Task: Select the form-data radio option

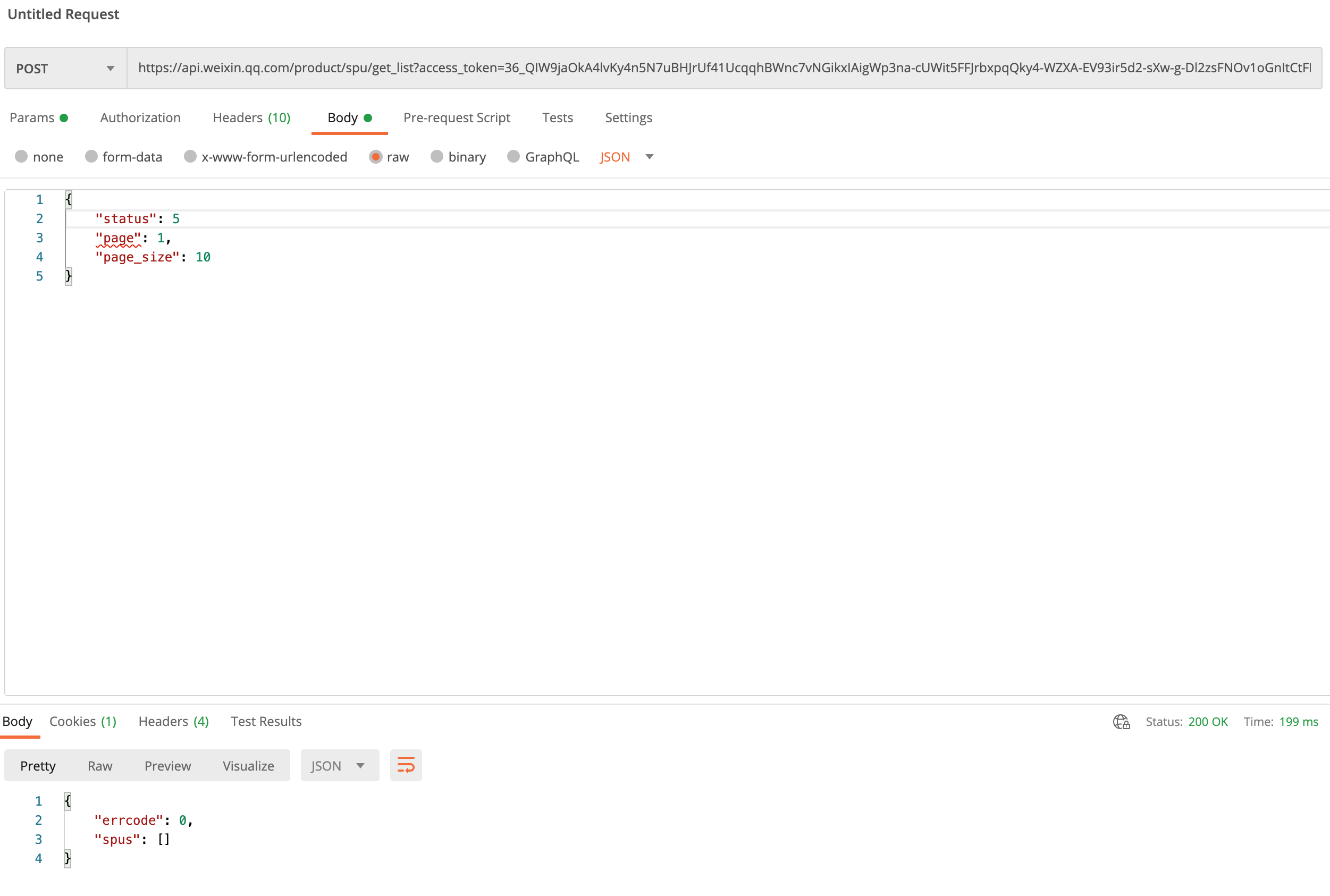Action: [91, 157]
